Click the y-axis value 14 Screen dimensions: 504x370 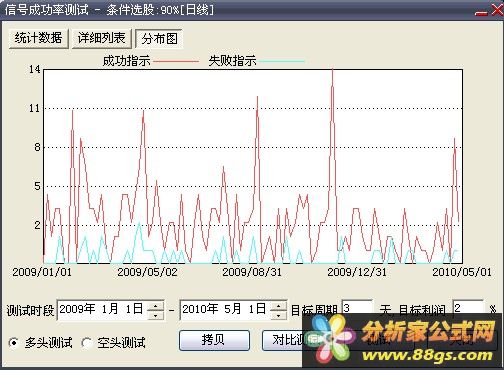point(35,69)
